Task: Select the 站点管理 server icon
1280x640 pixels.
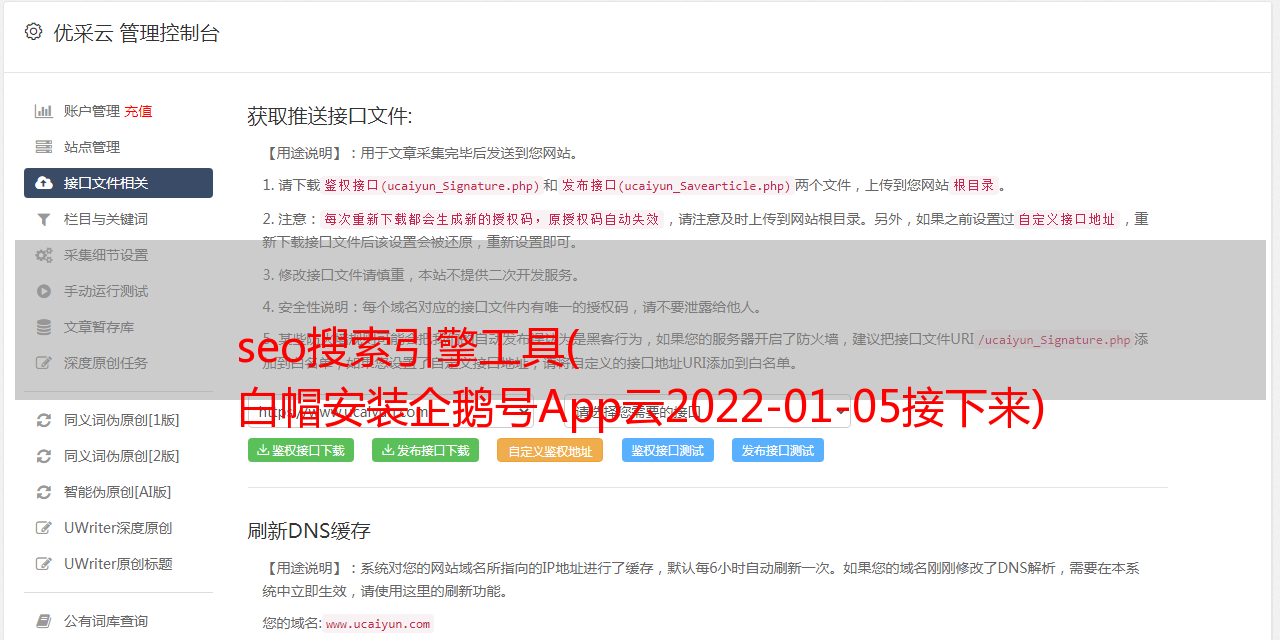Action: [44, 147]
